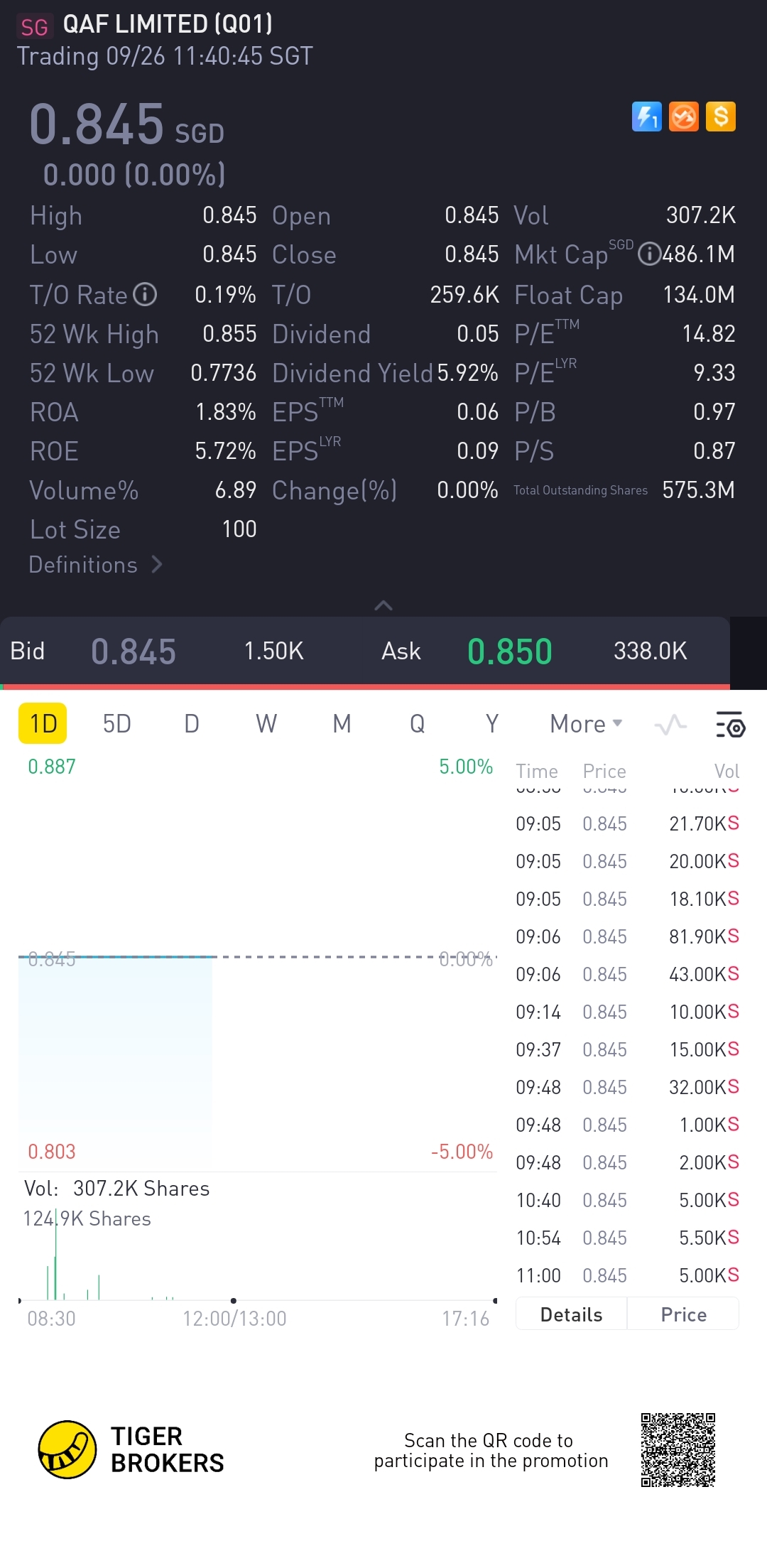767x1568 pixels.
Task: Select the W weekly chart tab
Action: tap(266, 724)
